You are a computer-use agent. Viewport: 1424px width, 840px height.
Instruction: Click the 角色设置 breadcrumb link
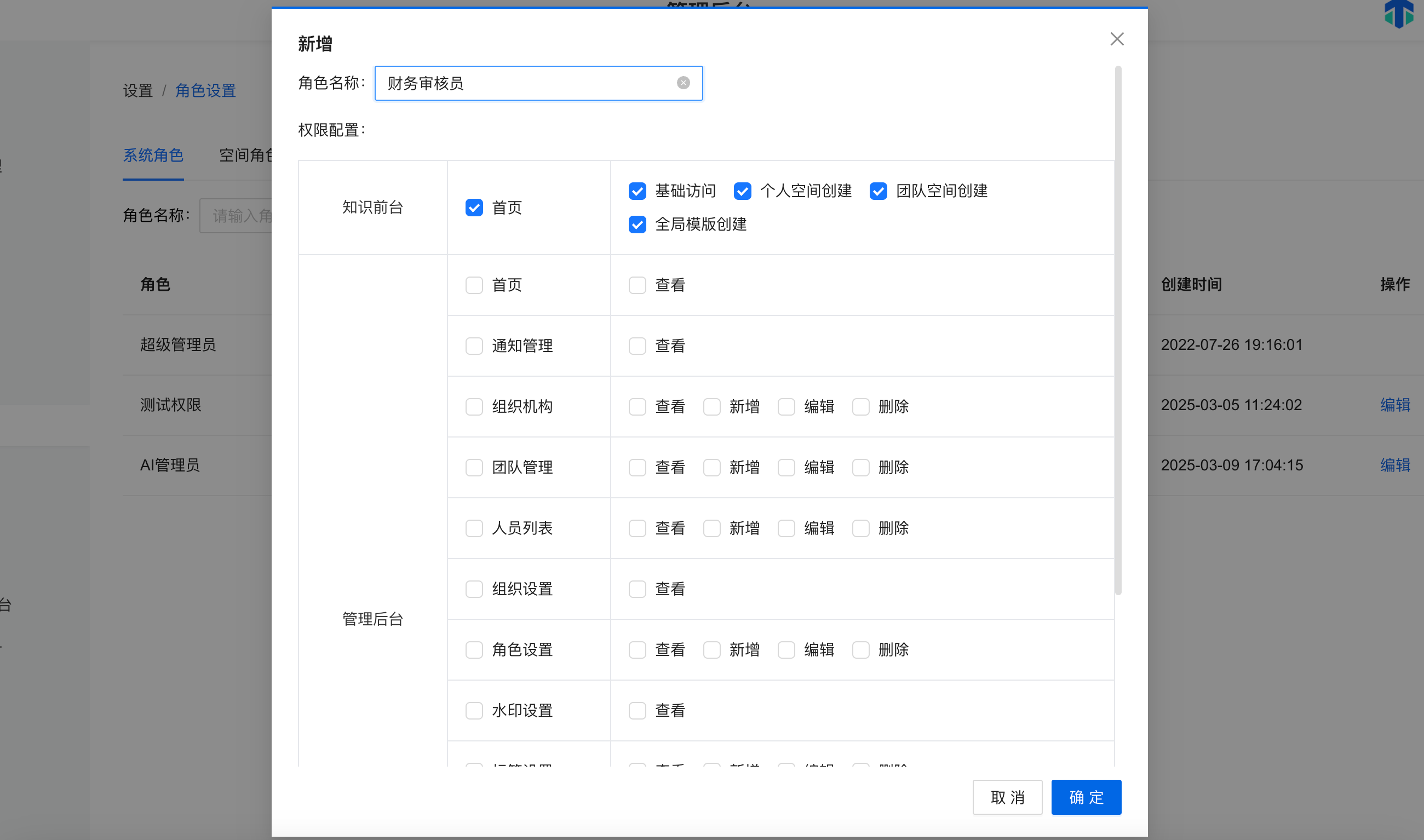205,90
